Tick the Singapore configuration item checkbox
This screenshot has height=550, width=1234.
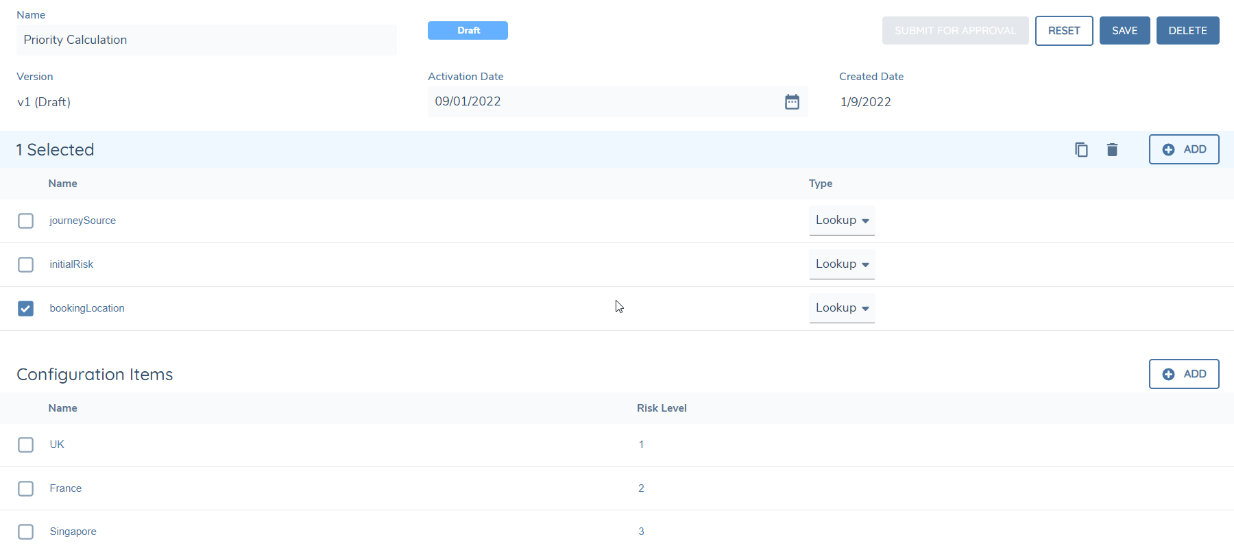26,532
